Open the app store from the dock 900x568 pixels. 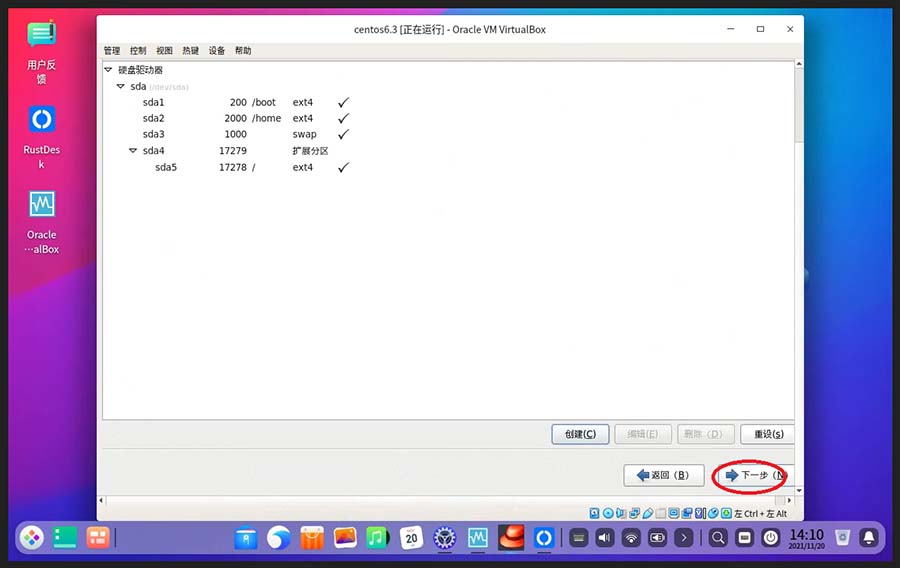(x=312, y=538)
